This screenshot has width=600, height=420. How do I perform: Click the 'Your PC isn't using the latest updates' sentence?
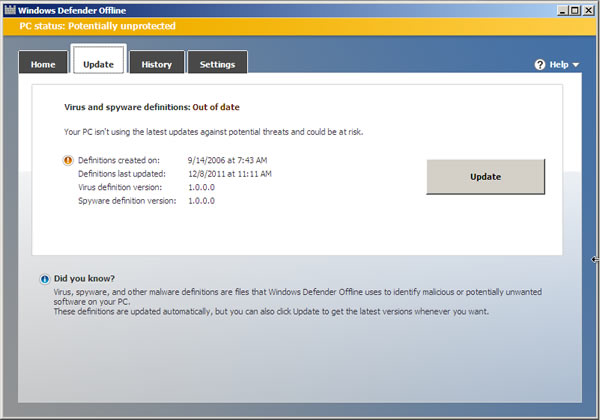[214, 132]
